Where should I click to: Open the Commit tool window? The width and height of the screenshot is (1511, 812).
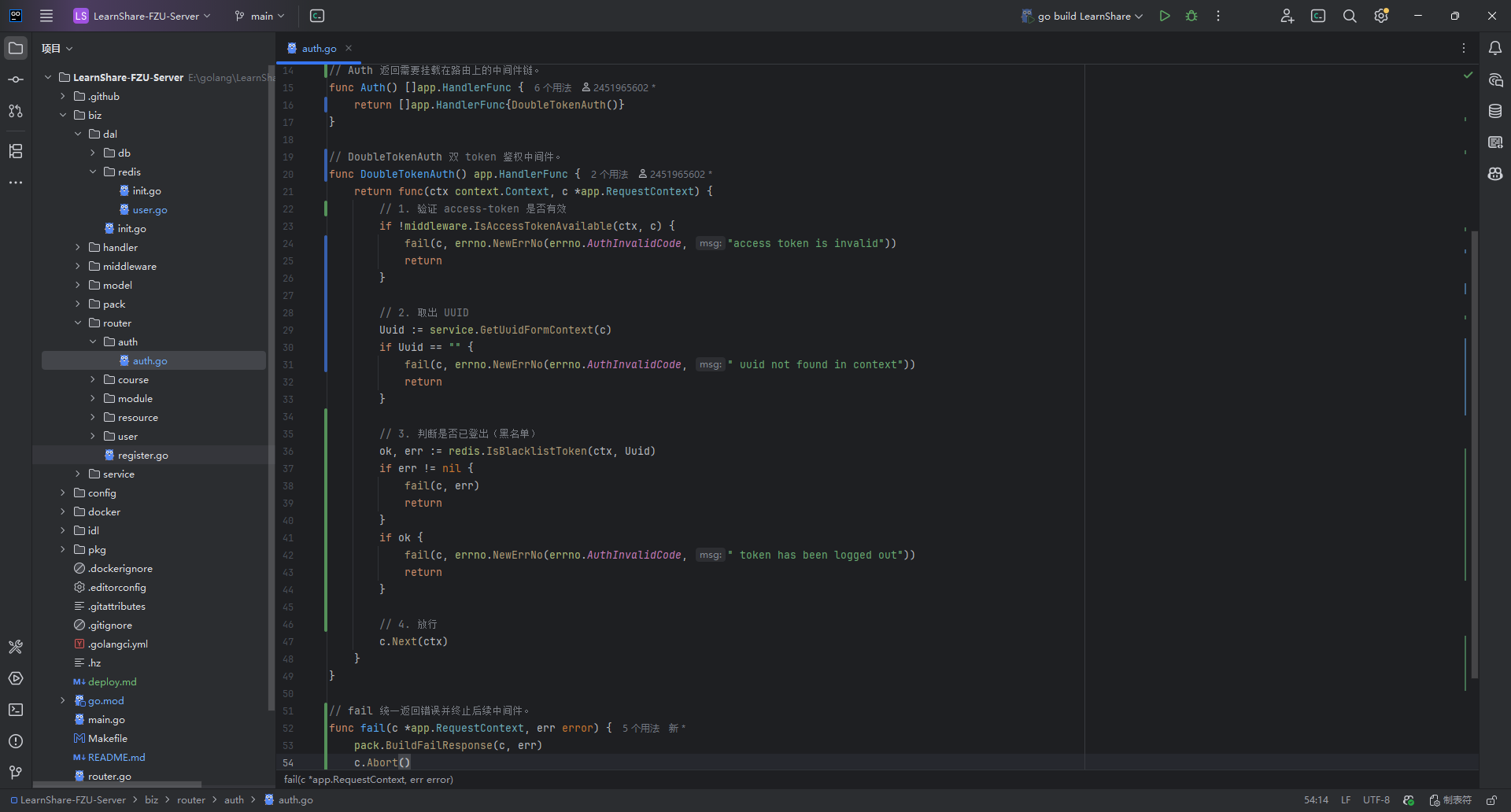[16, 79]
